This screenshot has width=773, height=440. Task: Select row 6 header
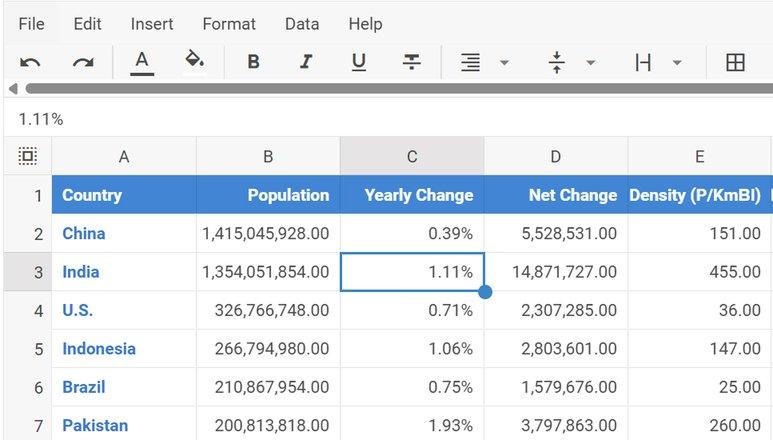[28, 387]
